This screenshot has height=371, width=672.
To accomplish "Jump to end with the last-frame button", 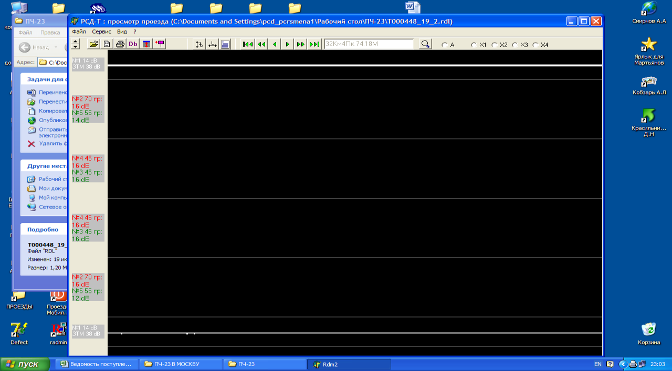I will pyautogui.click(x=314, y=44).
